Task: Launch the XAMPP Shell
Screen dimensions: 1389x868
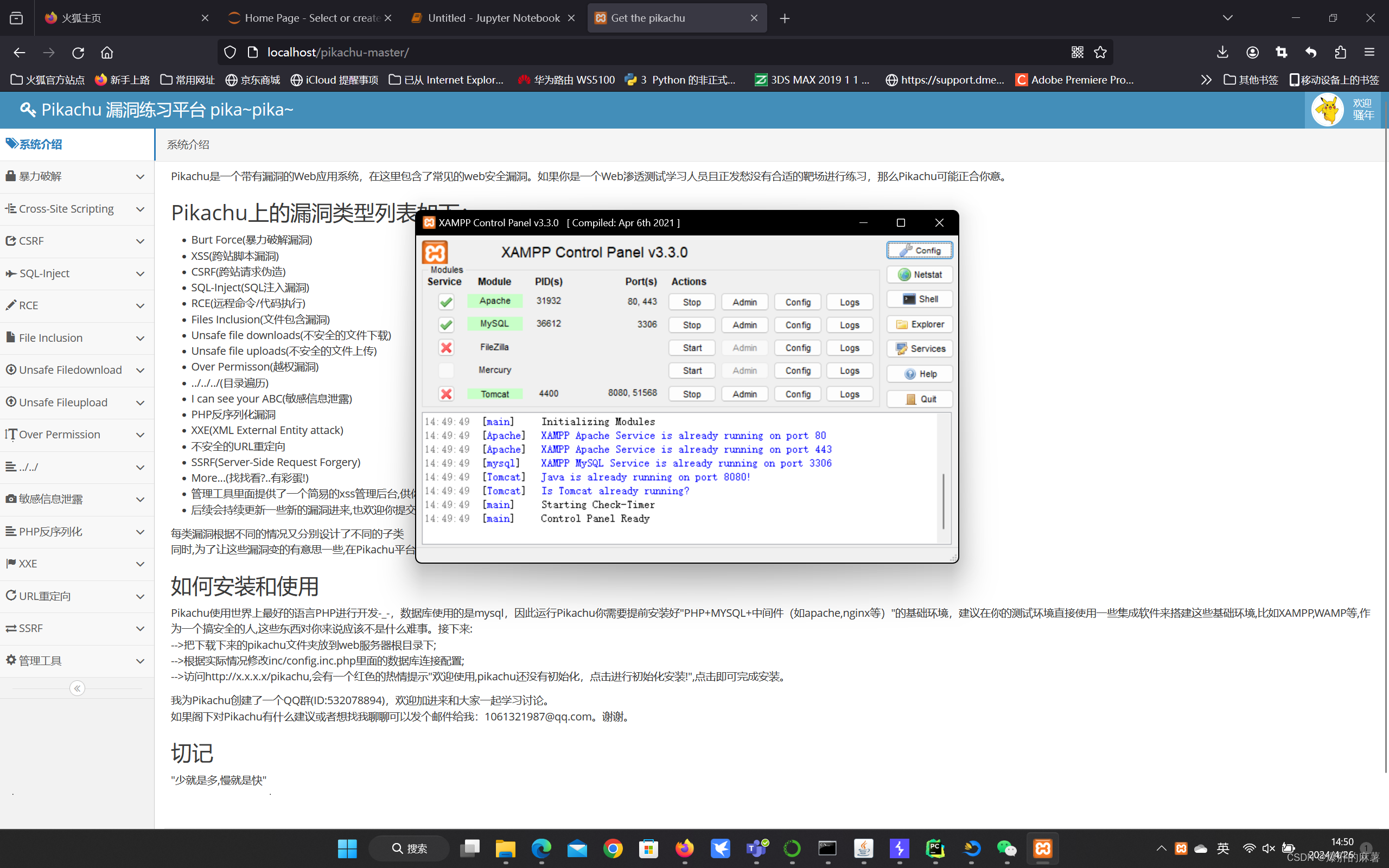Action: tap(920, 299)
